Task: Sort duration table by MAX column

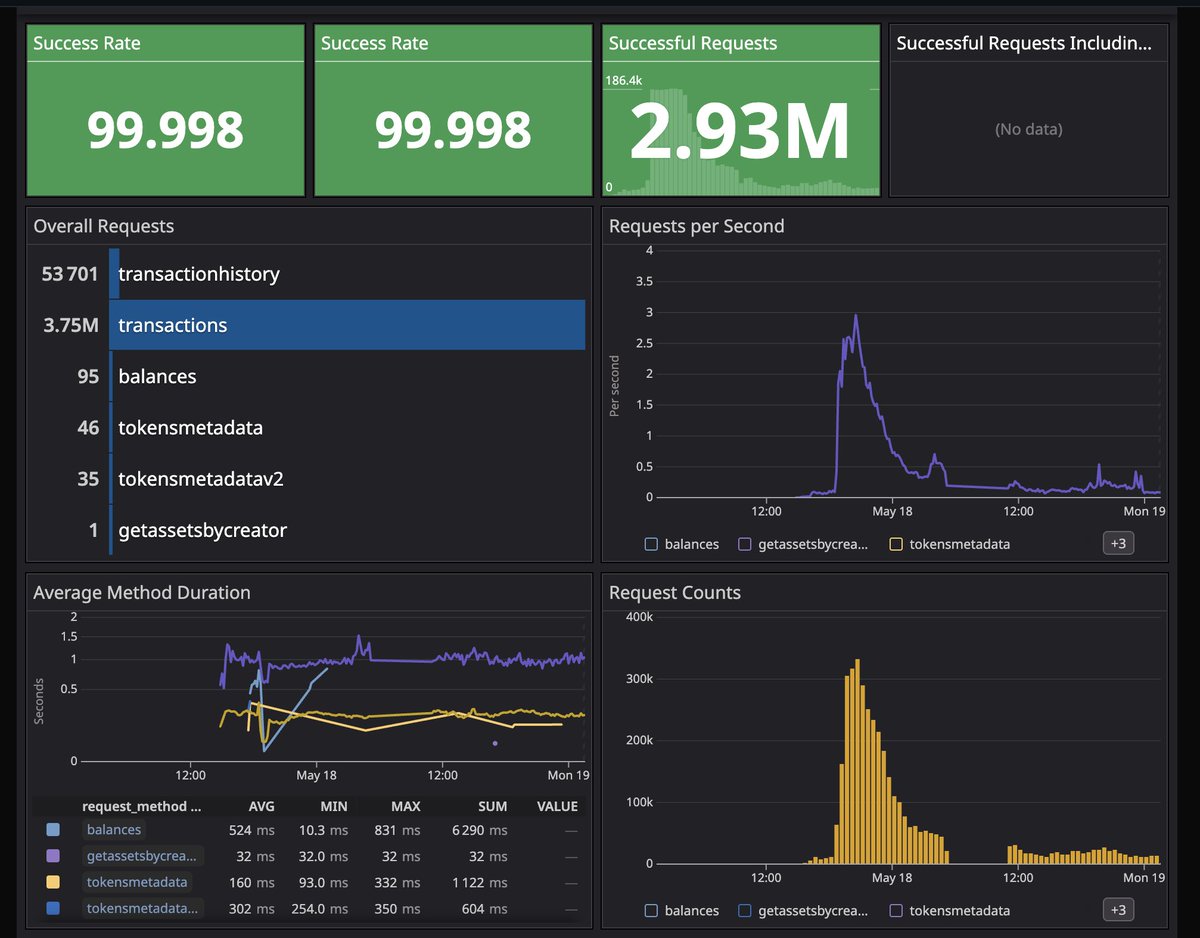Action: point(406,806)
